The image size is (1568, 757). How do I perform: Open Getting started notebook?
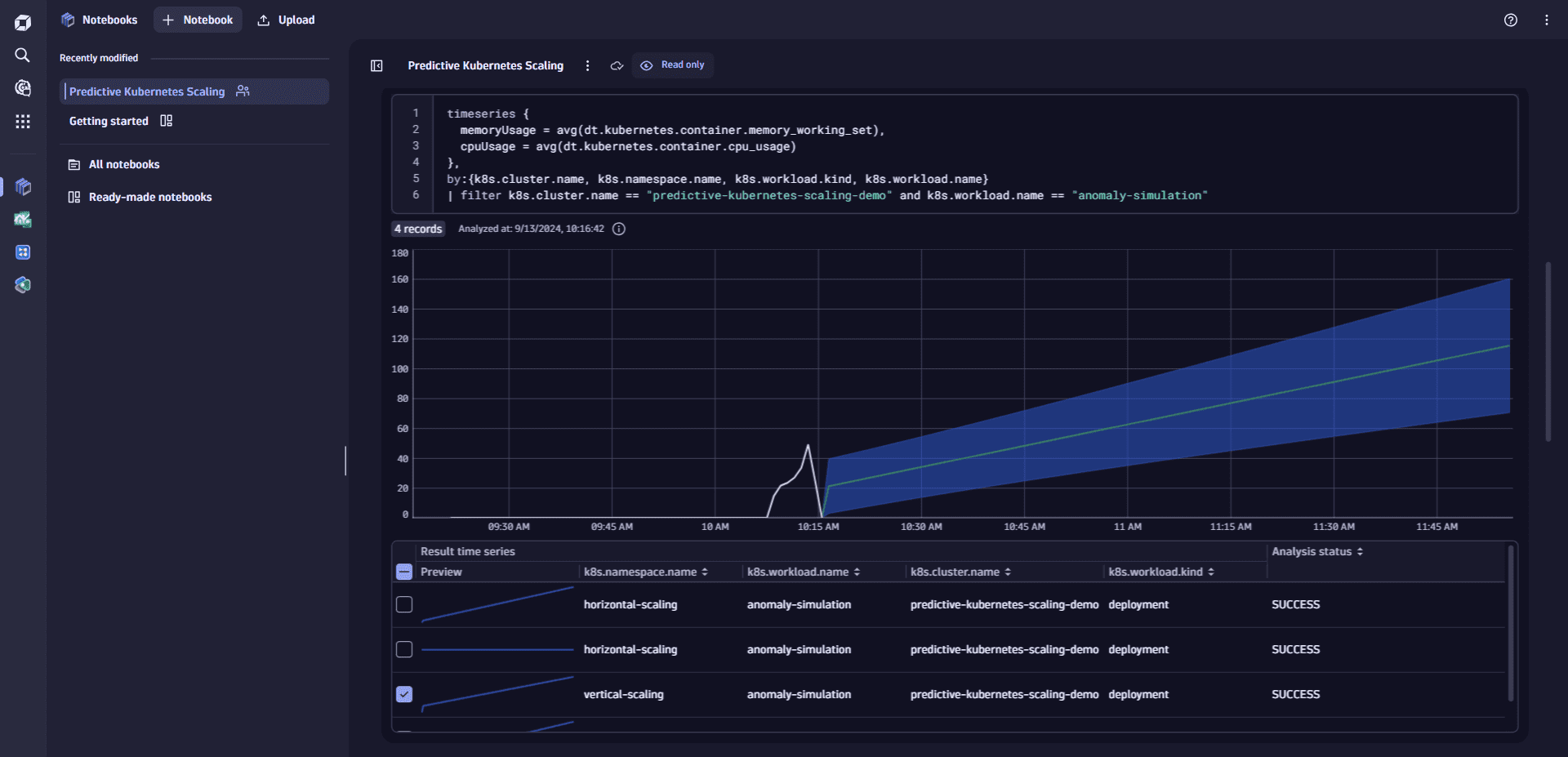pos(109,121)
